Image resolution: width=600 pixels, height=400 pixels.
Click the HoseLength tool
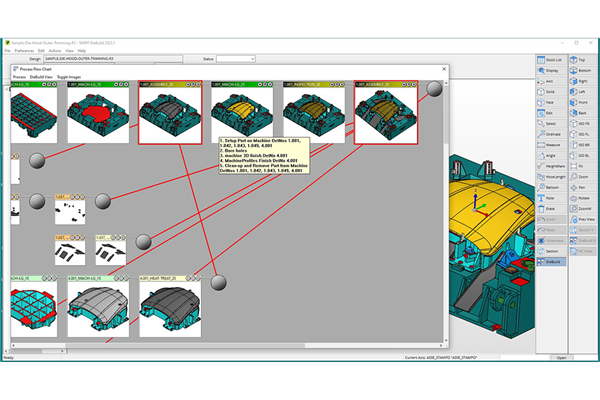(551, 177)
